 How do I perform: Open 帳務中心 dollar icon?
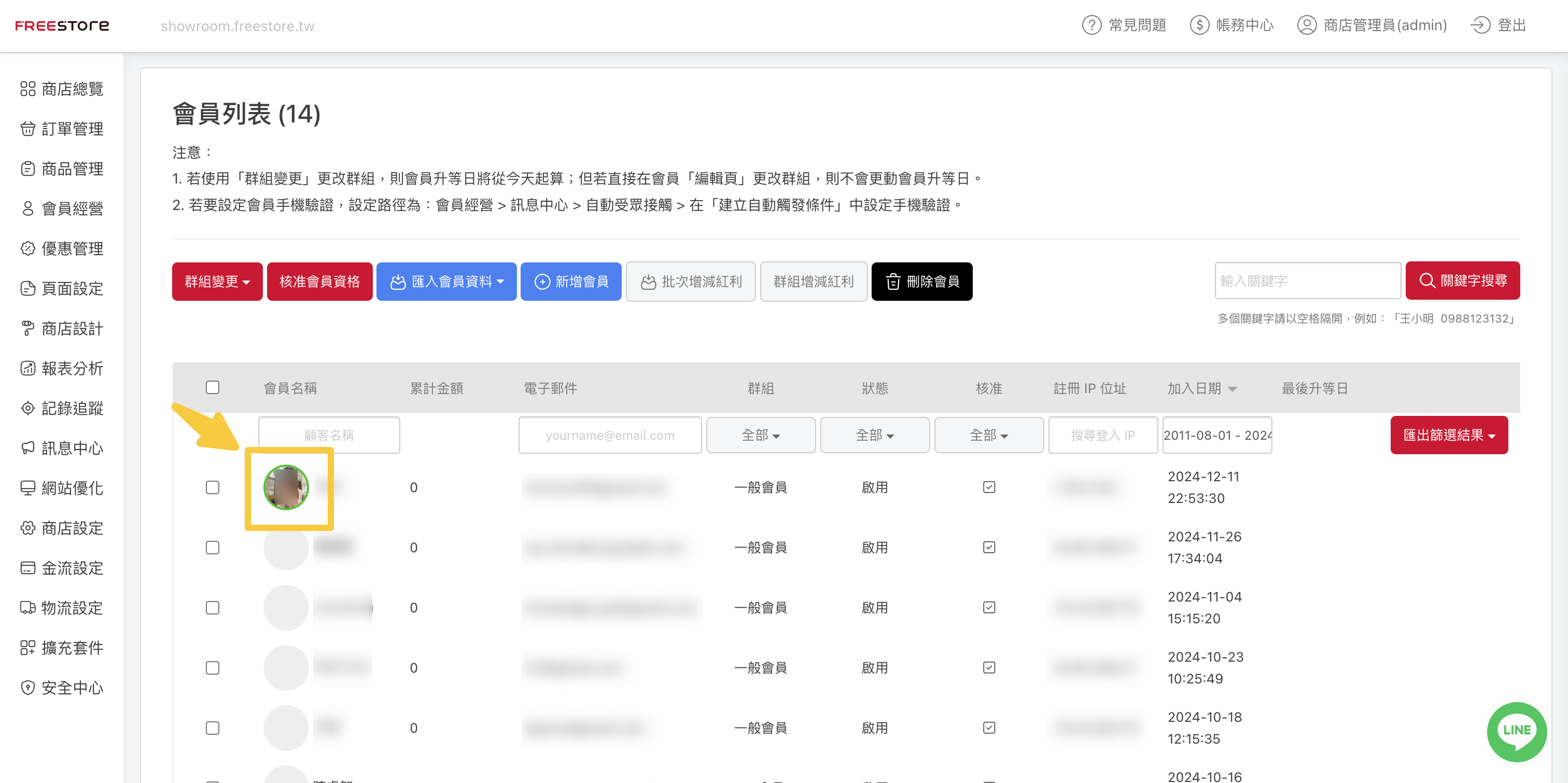[x=1199, y=25]
